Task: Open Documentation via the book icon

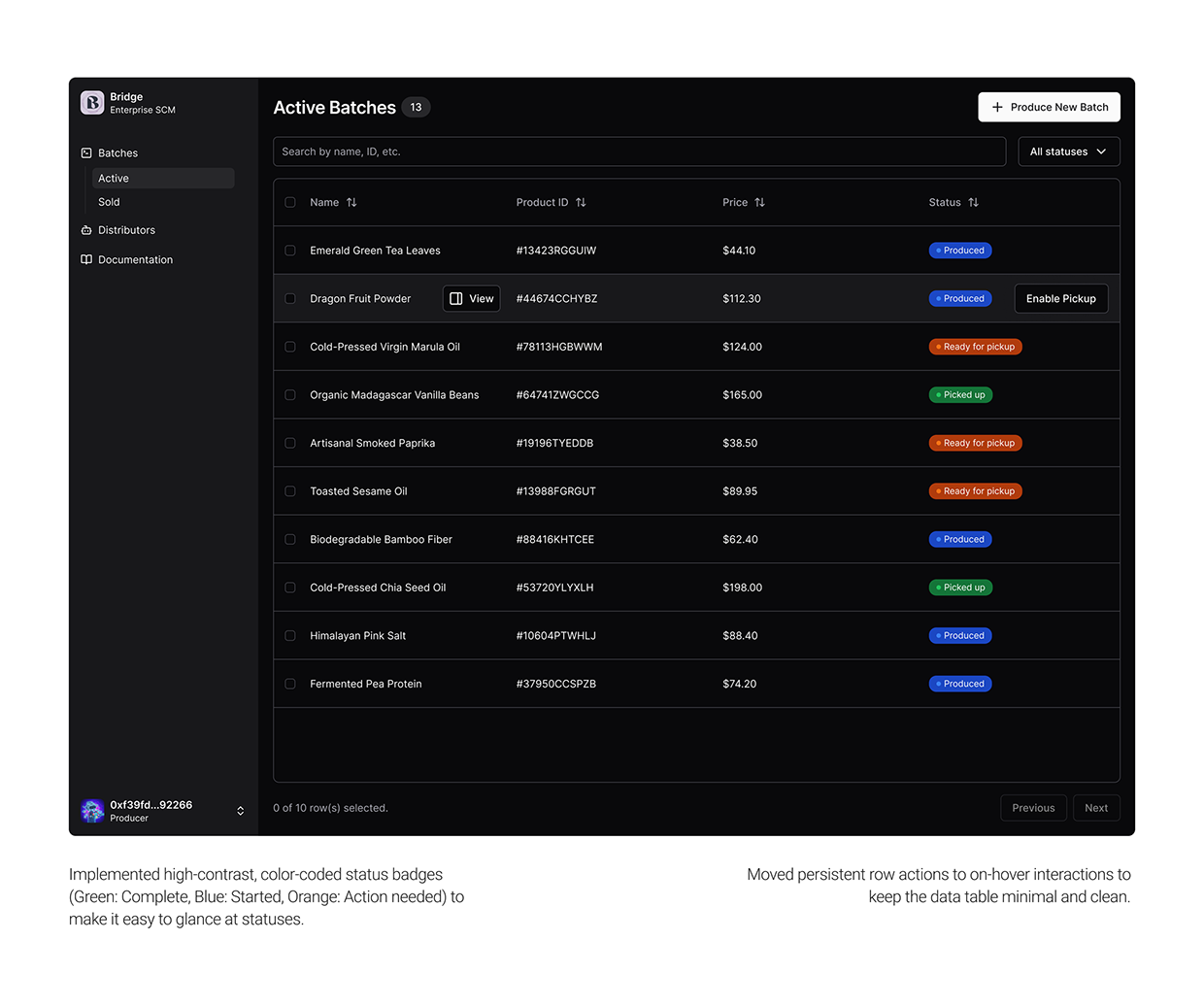Action: pos(85,259)
